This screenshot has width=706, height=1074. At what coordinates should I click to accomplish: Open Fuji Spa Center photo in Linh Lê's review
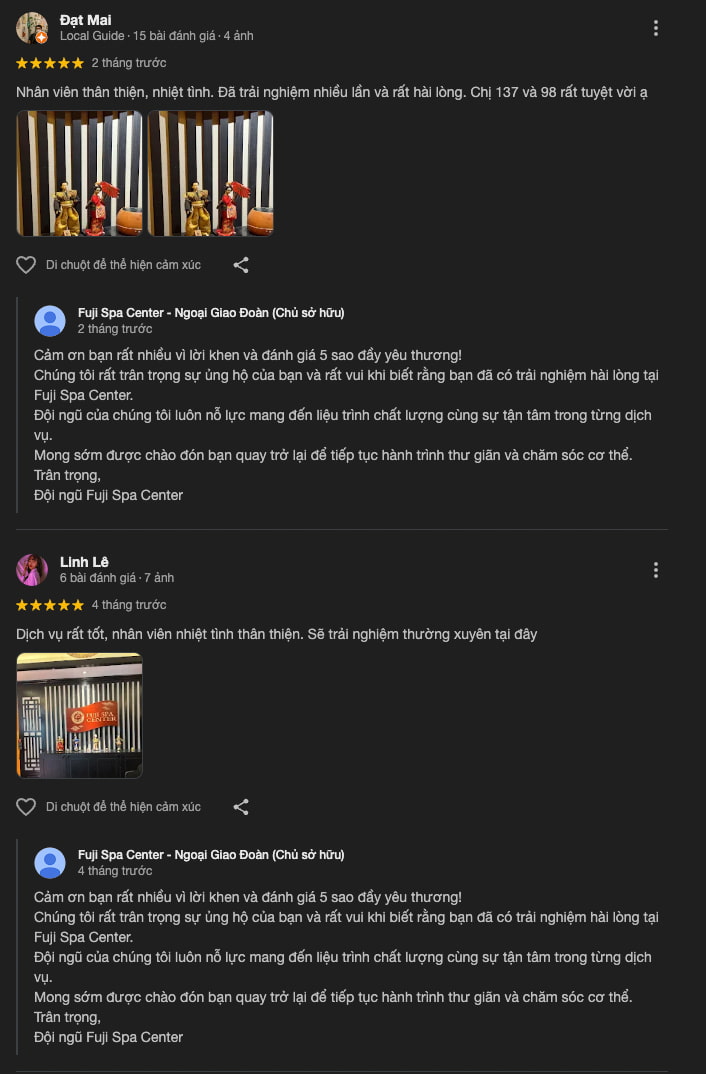point(79,716)
